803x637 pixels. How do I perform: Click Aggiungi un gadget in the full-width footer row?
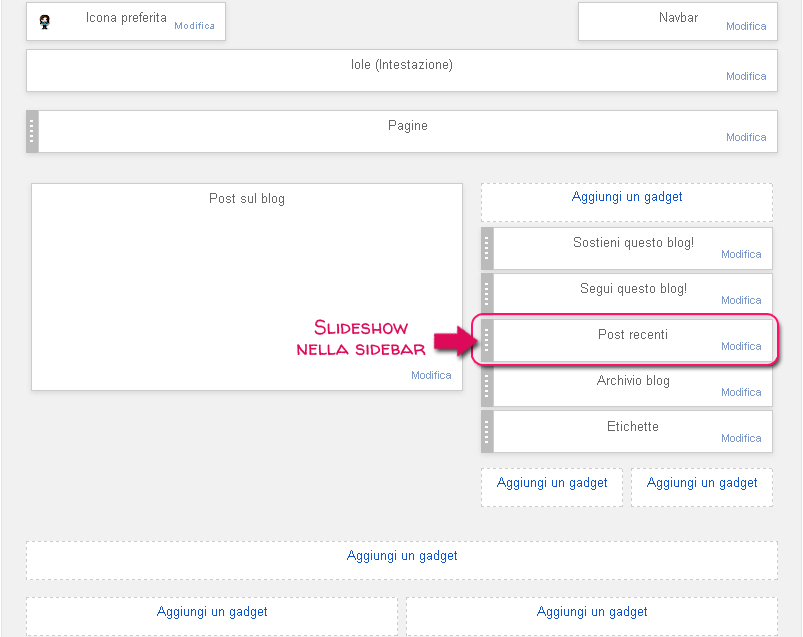click(402, 555)
